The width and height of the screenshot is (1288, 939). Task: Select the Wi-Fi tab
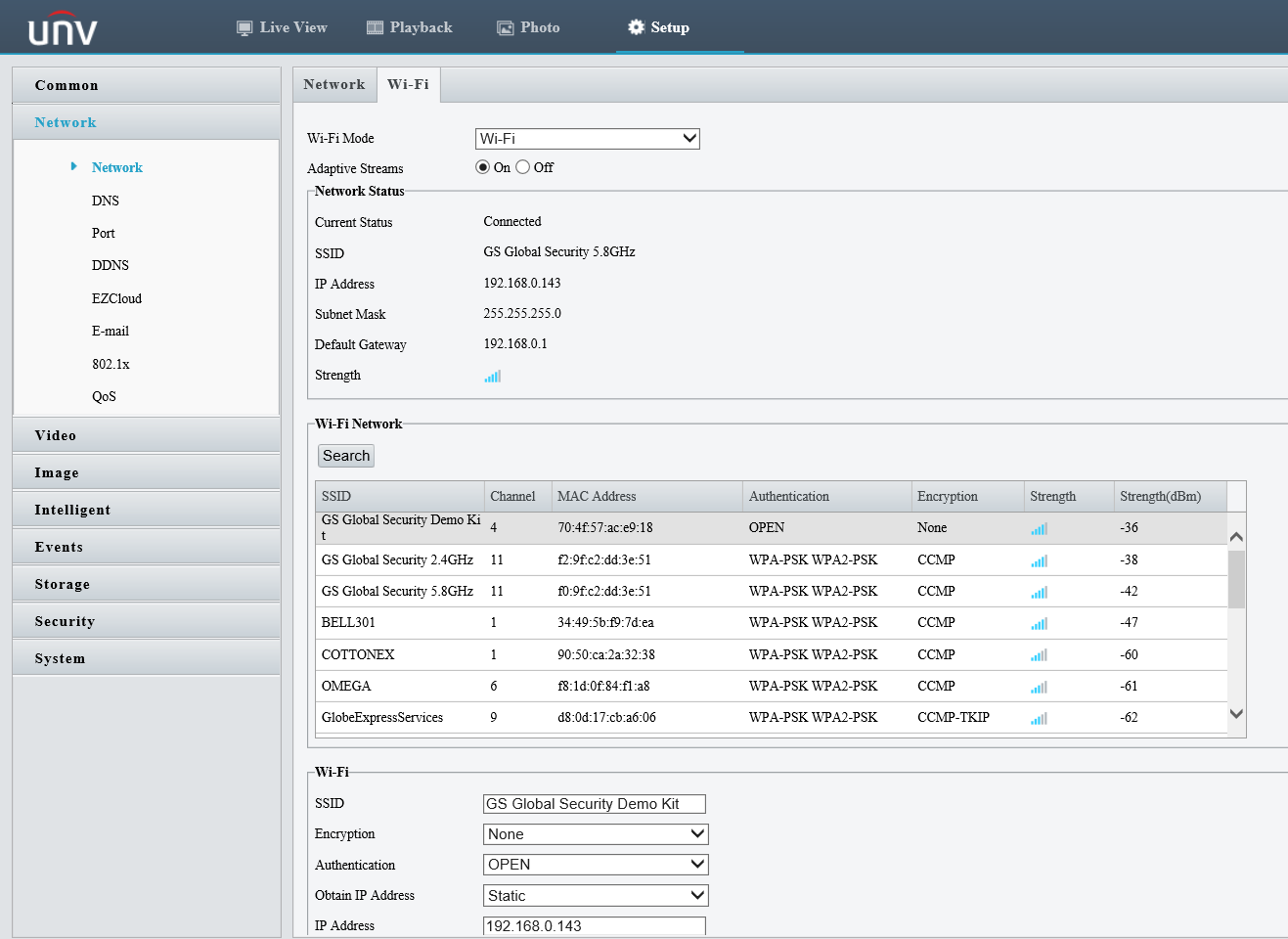(x=408, y=84)
